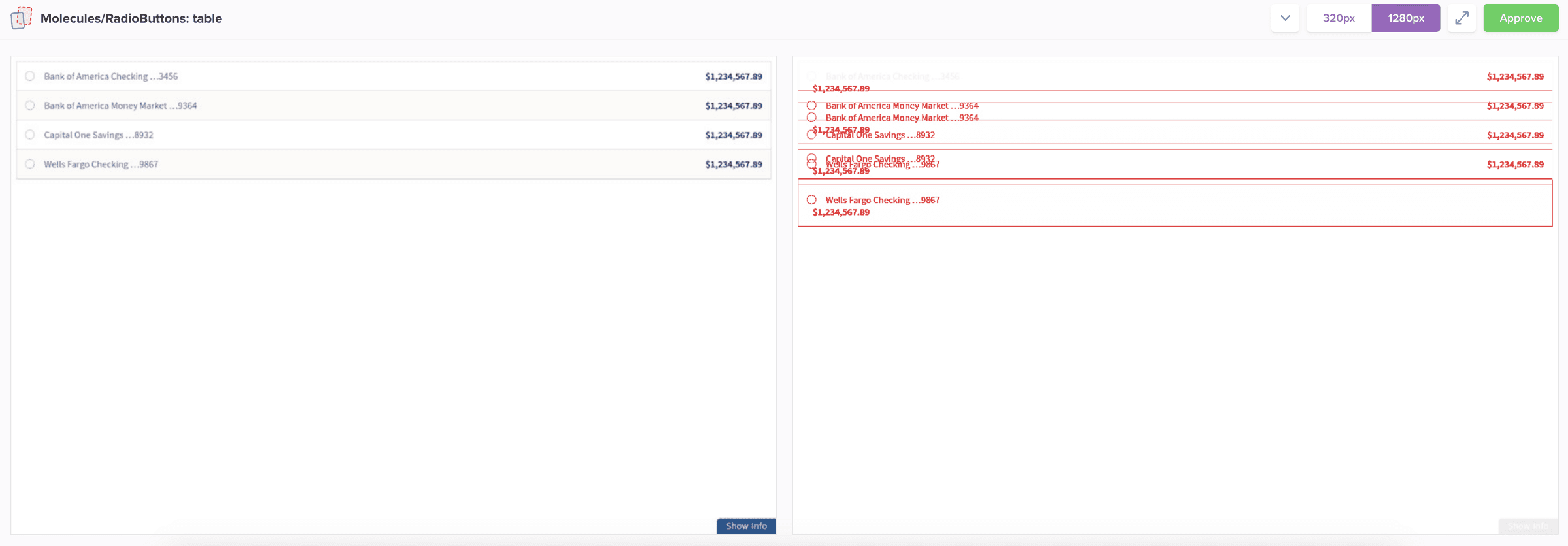This screenshot has height=546, width=1568.
Task: Click the 'Molecules/RadioButtons: table' title
Action: coord(131,18)
